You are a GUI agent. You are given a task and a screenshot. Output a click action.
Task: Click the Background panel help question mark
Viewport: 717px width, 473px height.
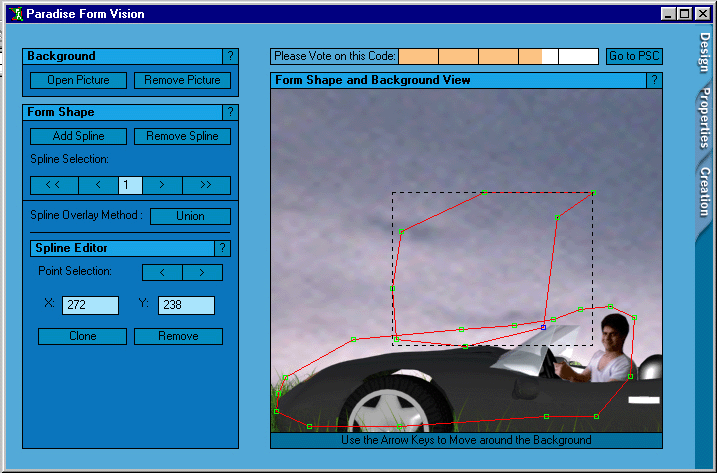click(x=230, y=57)
